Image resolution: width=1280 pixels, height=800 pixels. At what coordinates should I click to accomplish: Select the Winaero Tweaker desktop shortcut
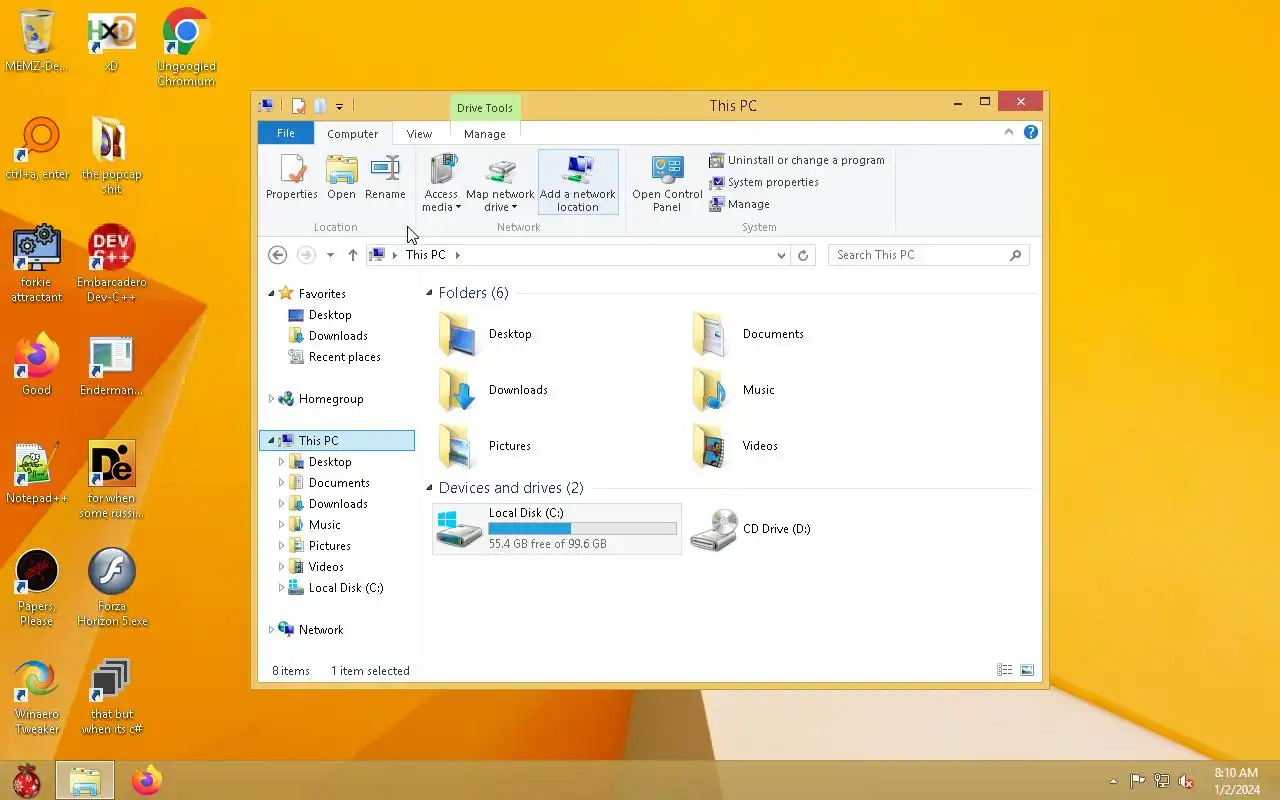click(x=37, y=696)
